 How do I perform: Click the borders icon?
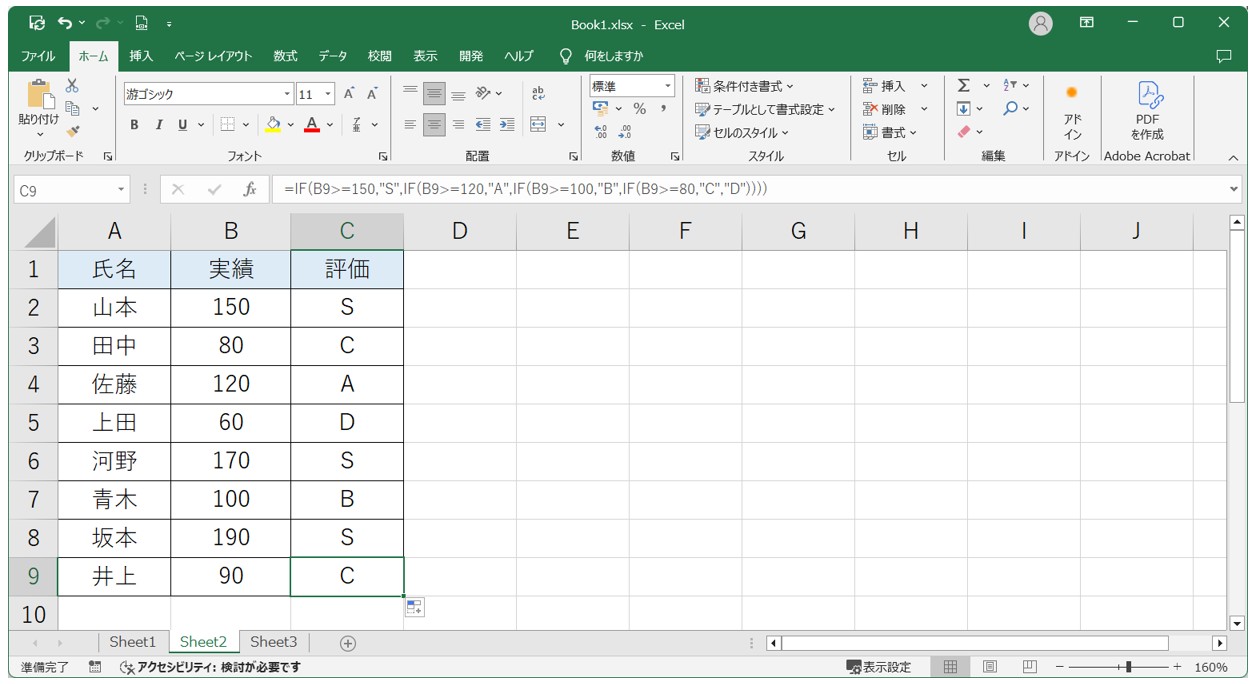pos(227,125)
